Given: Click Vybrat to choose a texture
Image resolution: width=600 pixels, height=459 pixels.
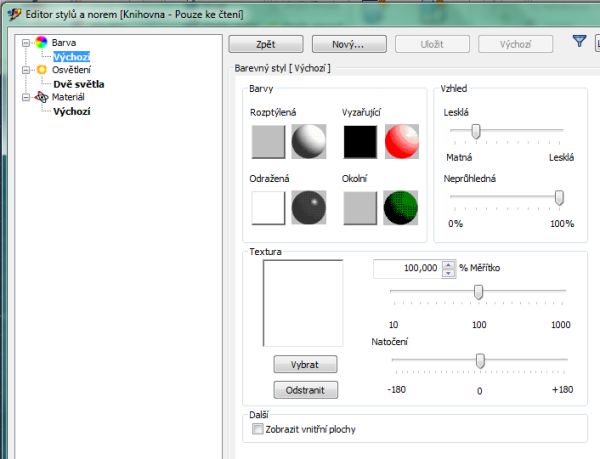Looking at the screenshot, I should [305, 364].
